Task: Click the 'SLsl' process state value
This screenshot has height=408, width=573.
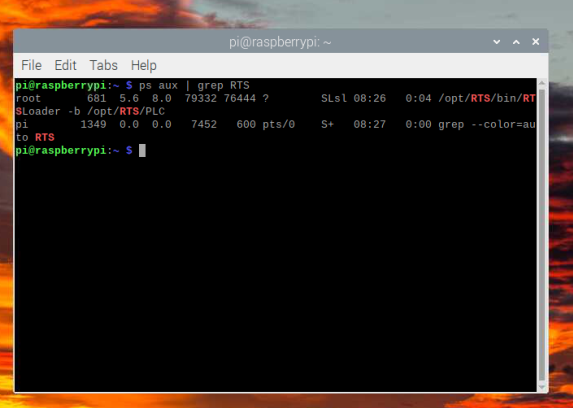Action: [334, 98]
